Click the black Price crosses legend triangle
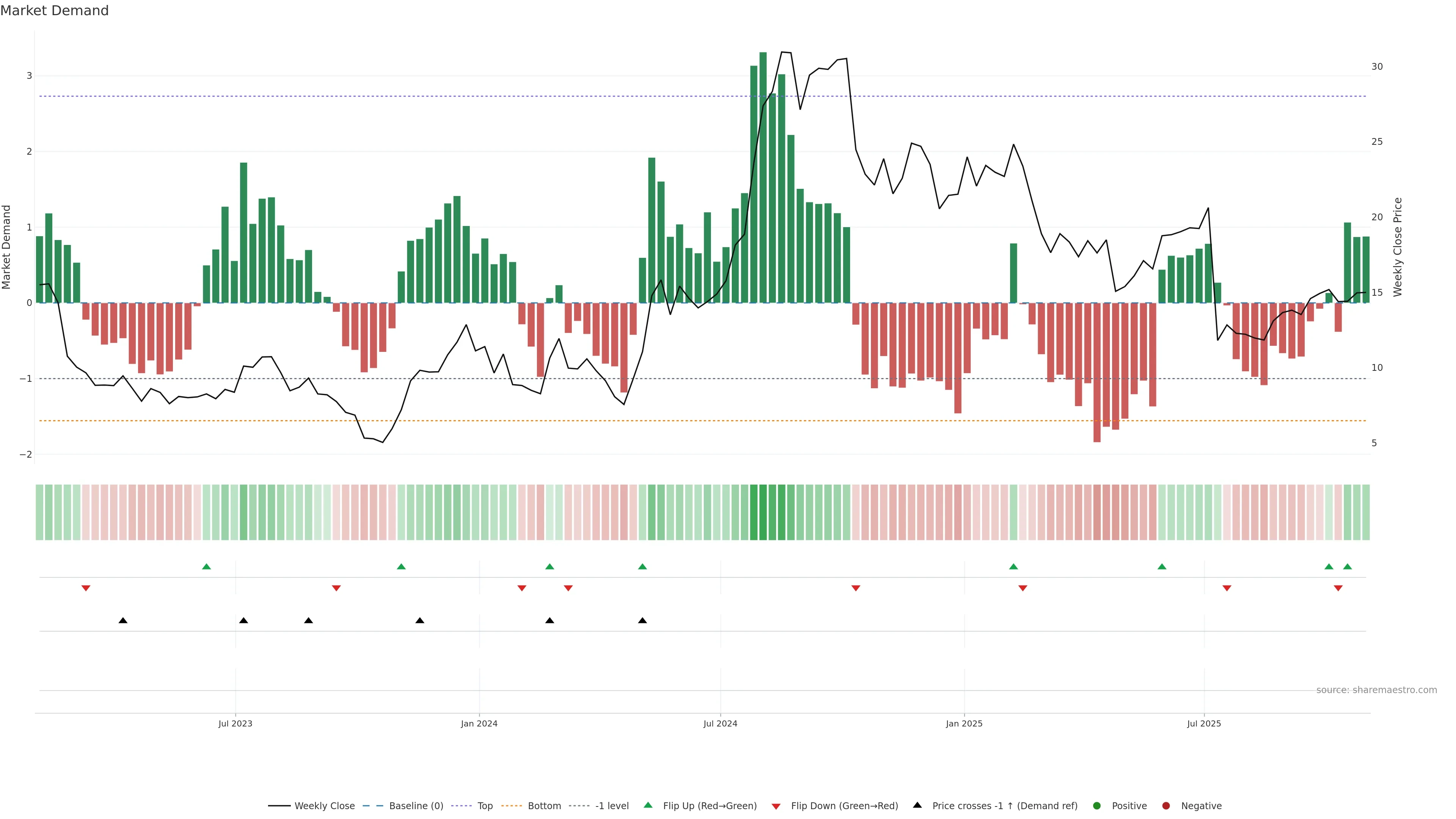The image size is (1456, 819). (917, 805)
